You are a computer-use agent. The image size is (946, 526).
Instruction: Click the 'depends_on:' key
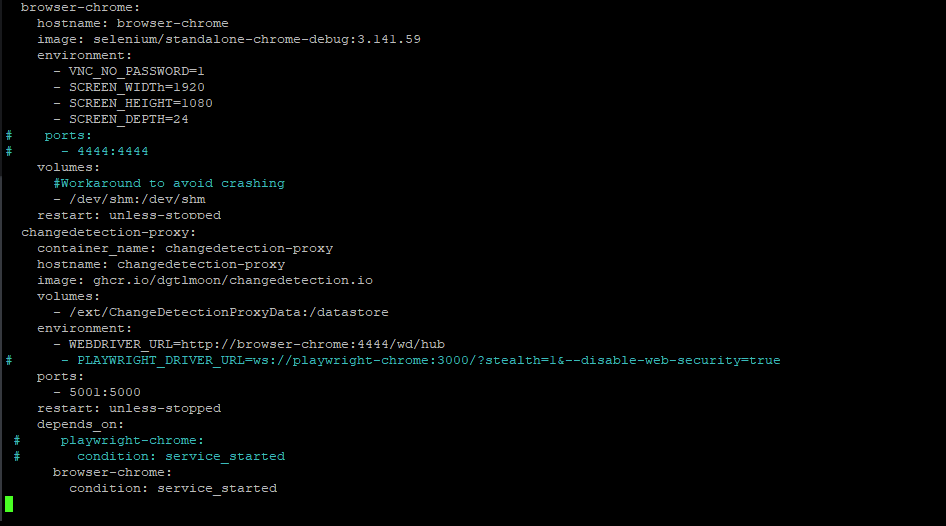tap(80, 424)
